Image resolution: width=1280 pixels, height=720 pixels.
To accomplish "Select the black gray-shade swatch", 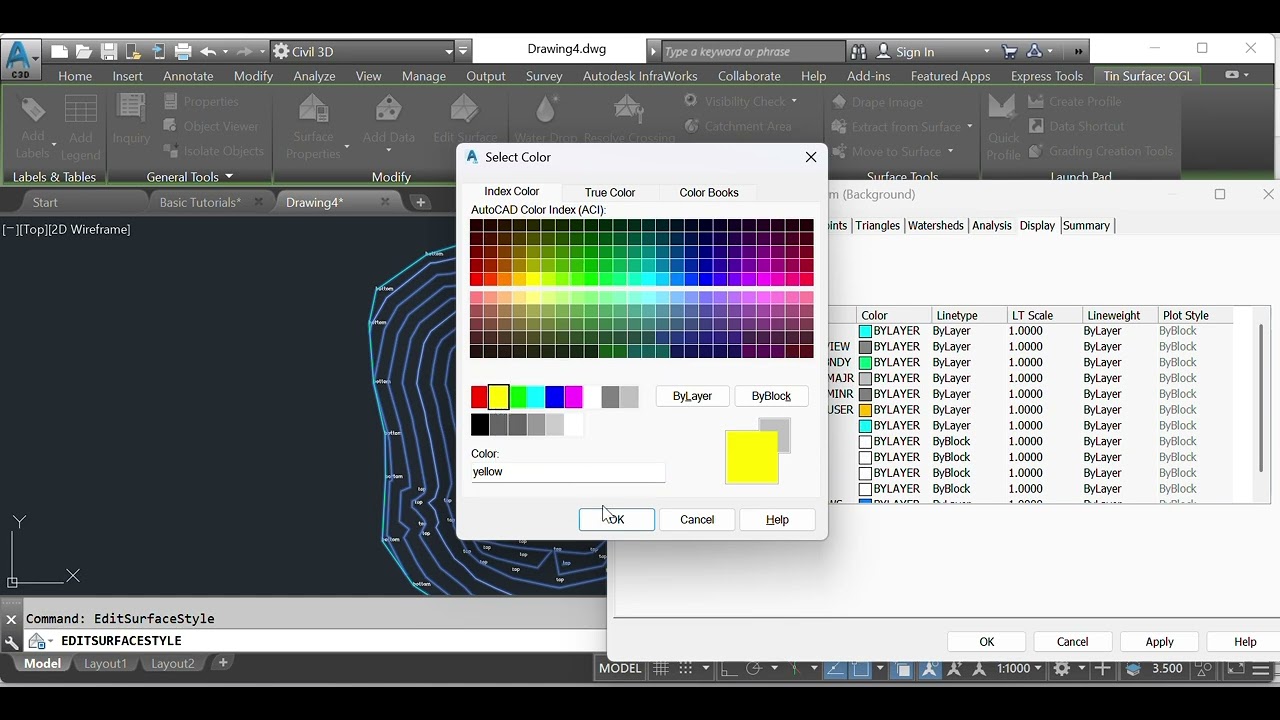I will tap(480, 425).
